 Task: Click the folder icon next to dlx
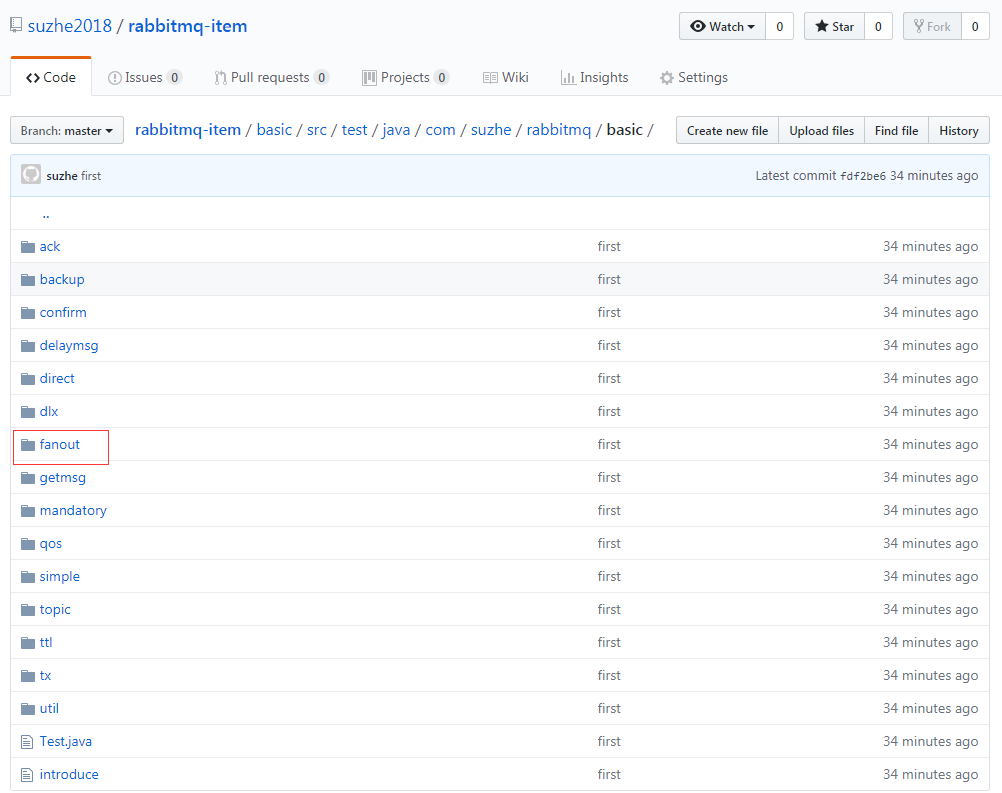(x=27, y=412)
